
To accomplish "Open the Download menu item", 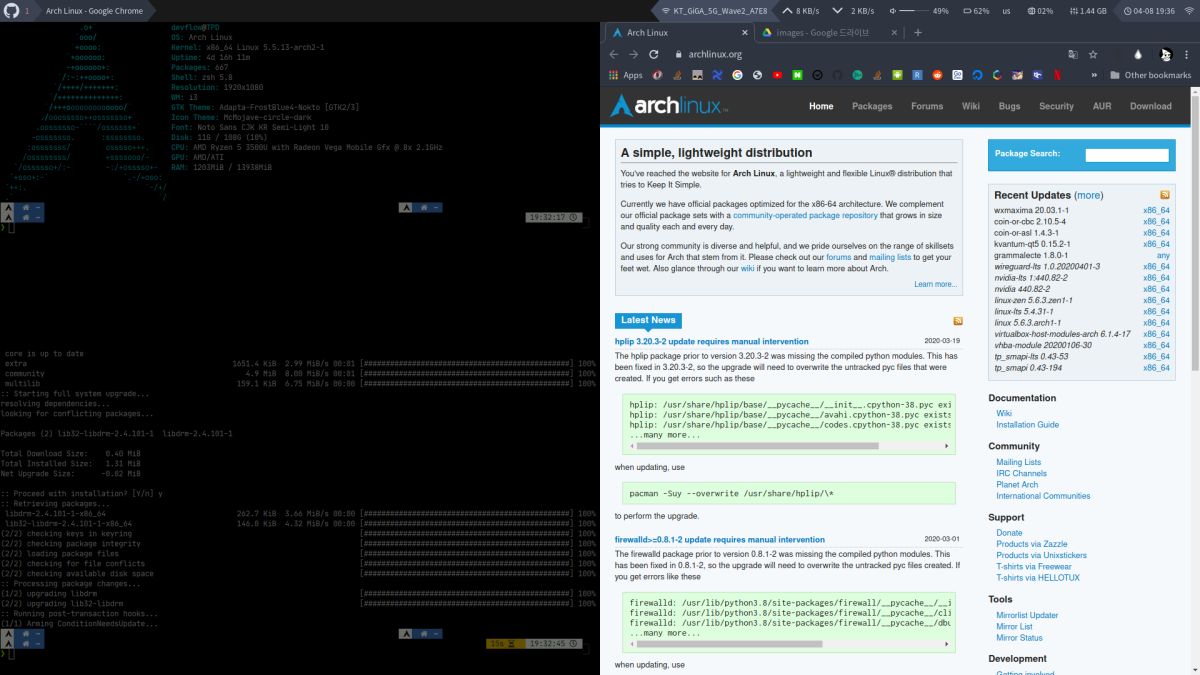I will pos(1151,106).
